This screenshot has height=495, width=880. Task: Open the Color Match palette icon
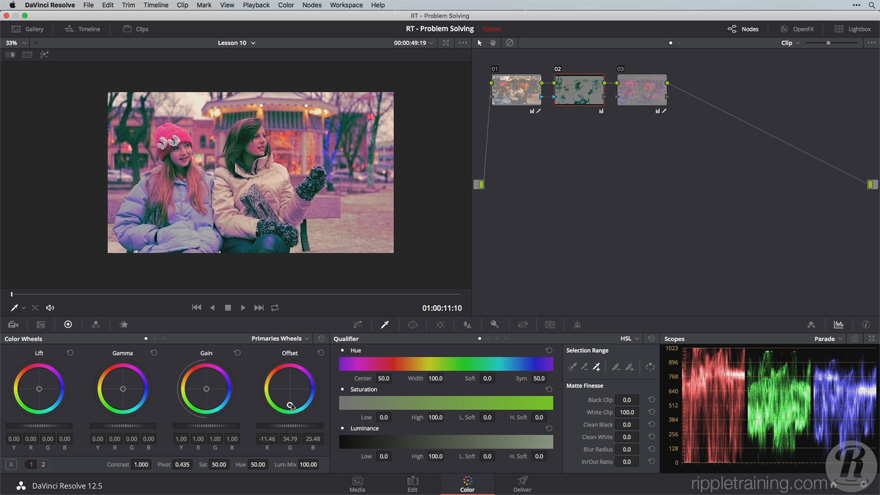point(41,324)
